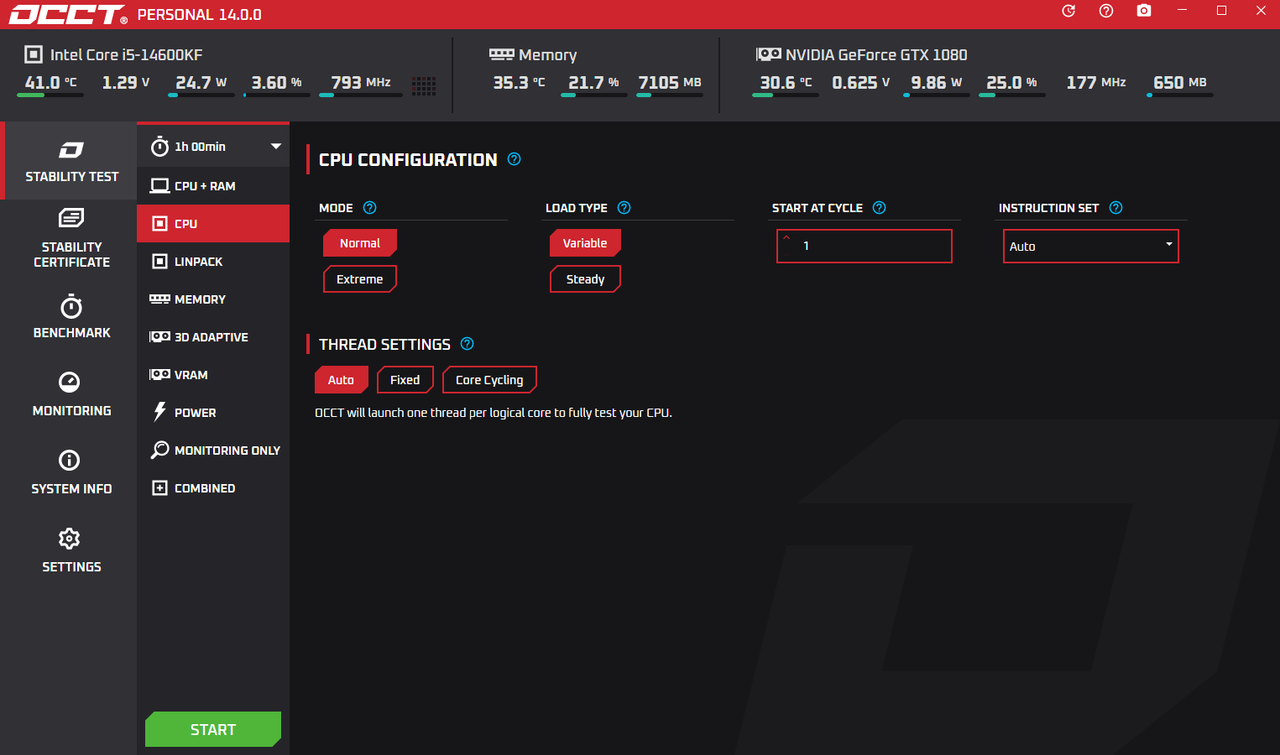Viewport: 1280px width, 755px height.
Task: Set thread settings to Auto
Action: tap(341, 380)
